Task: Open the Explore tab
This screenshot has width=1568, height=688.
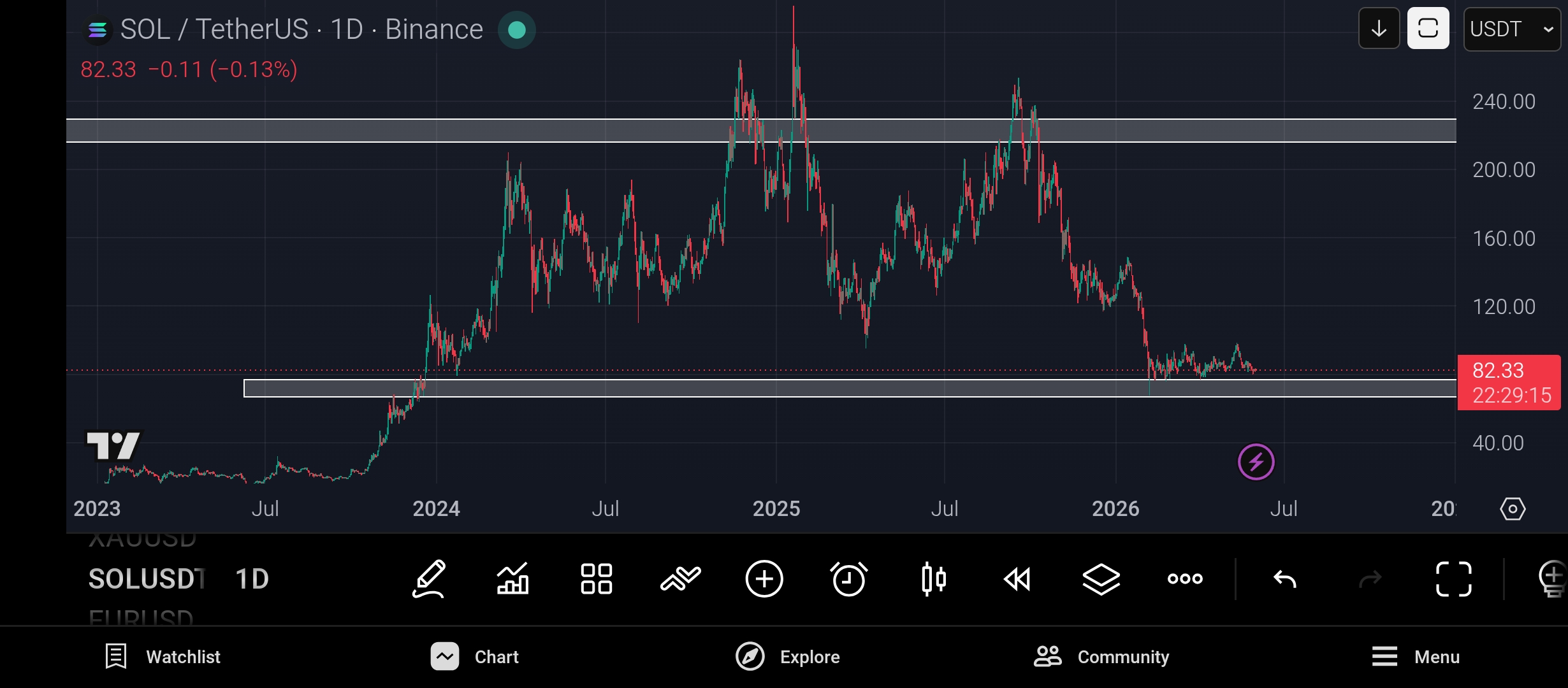Action: click(788, 657)
